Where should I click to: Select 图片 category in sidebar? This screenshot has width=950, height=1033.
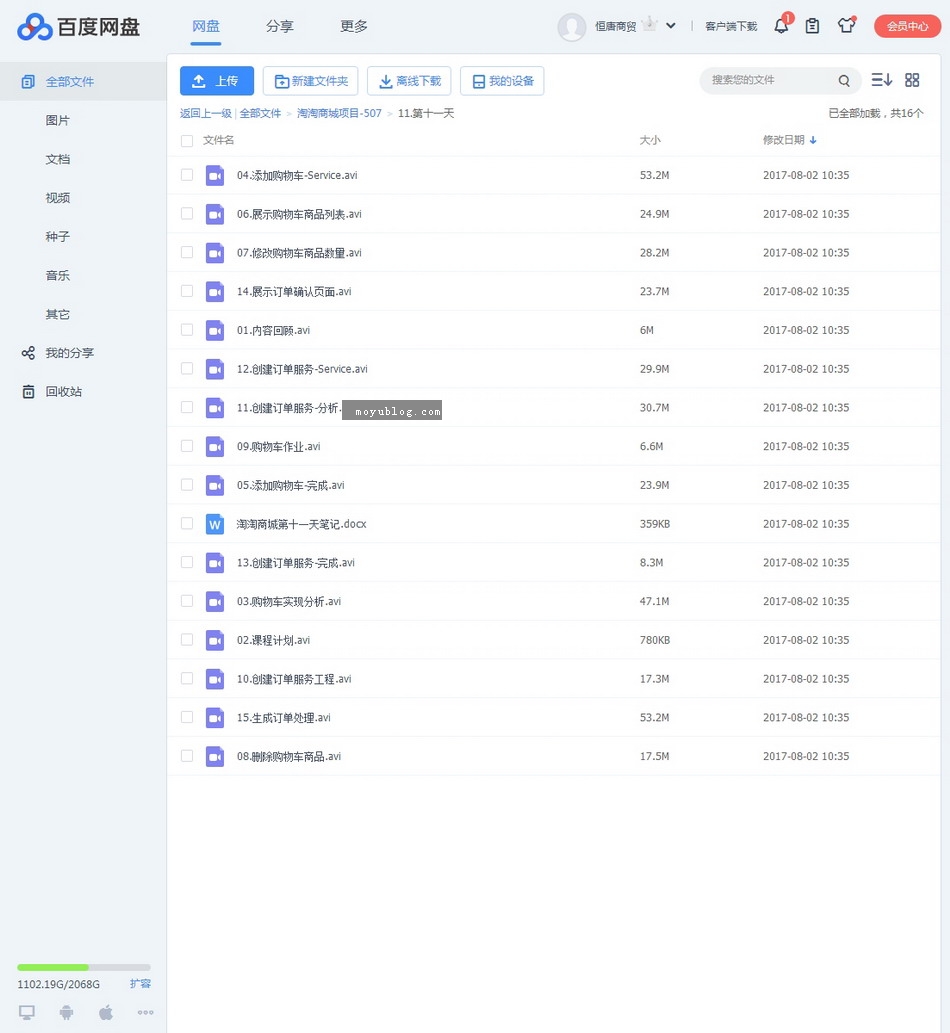pos(58,121)
